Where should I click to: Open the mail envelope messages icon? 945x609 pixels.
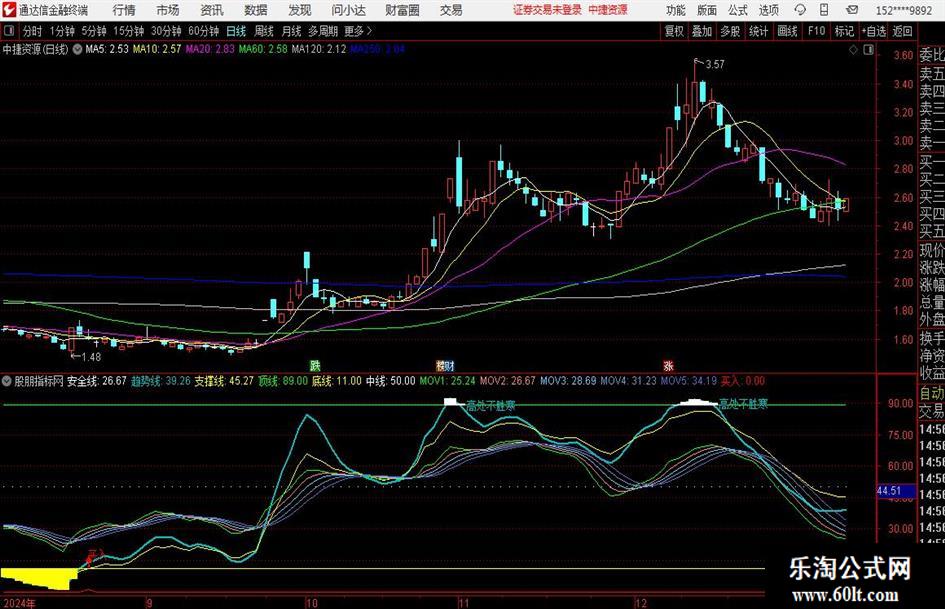852,10
